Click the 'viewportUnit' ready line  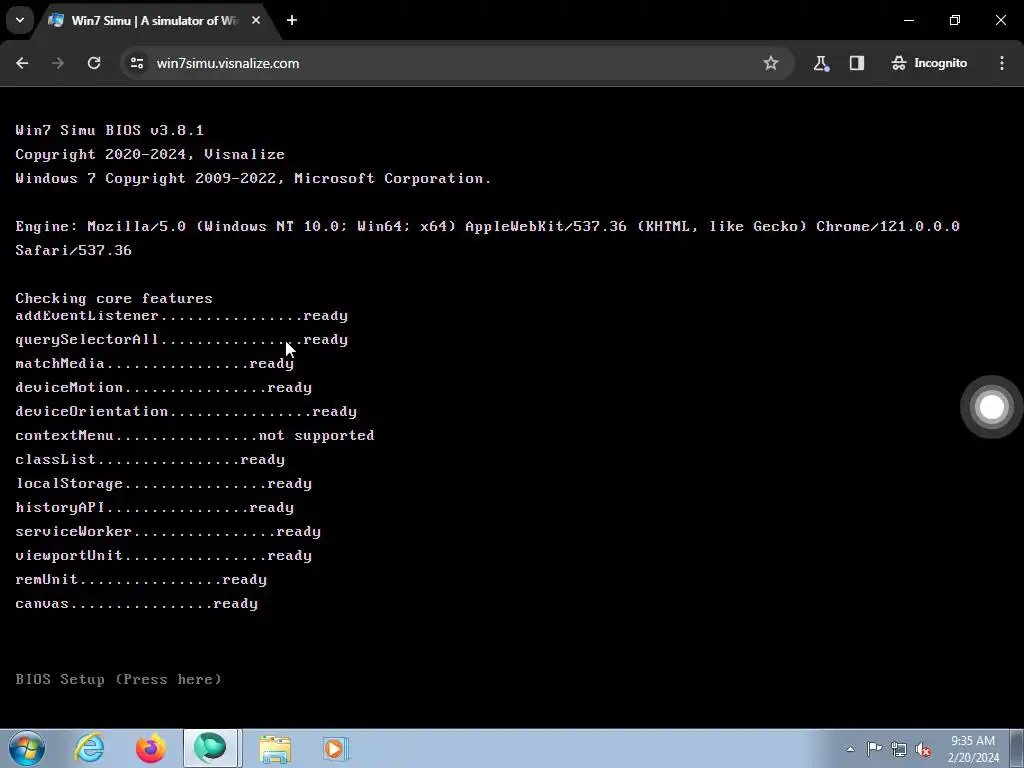[163, 556]
